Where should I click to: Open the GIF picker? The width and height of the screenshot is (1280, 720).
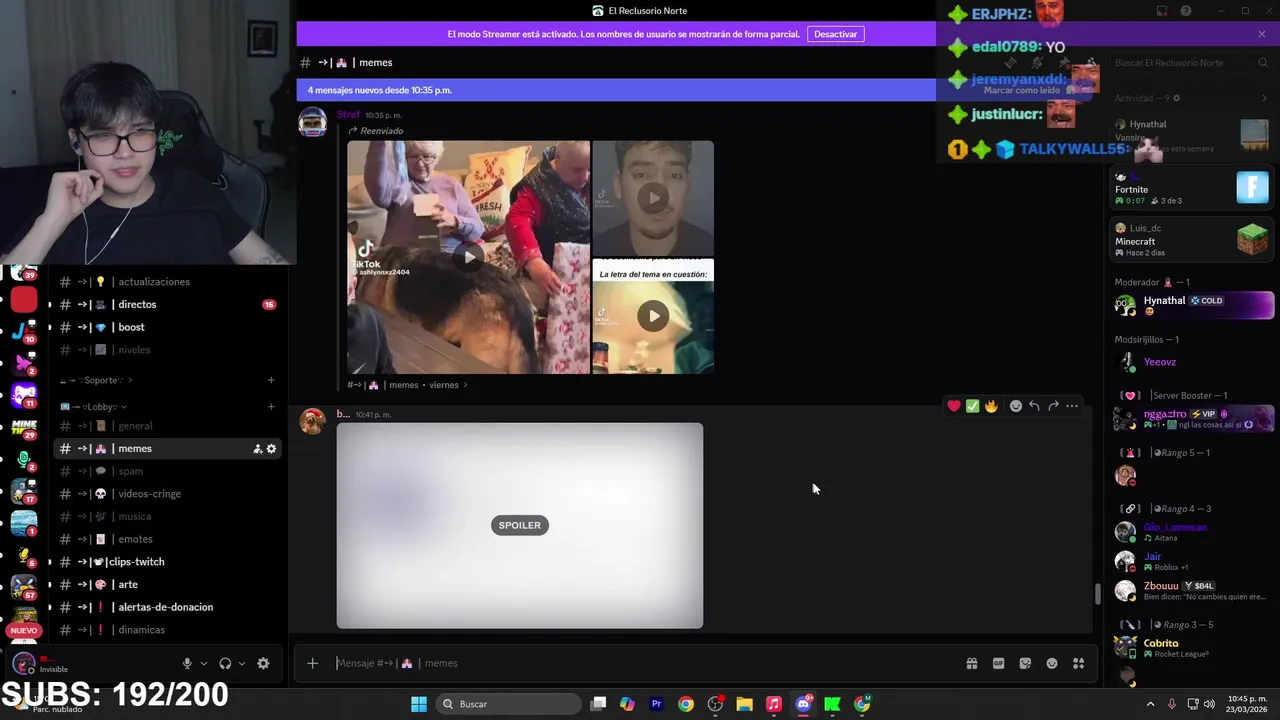pos(998,663)
